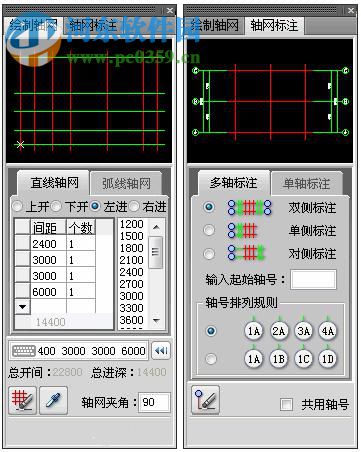Click the annotation preview in right panel
The image size is (361, 452).
point(270,101)
